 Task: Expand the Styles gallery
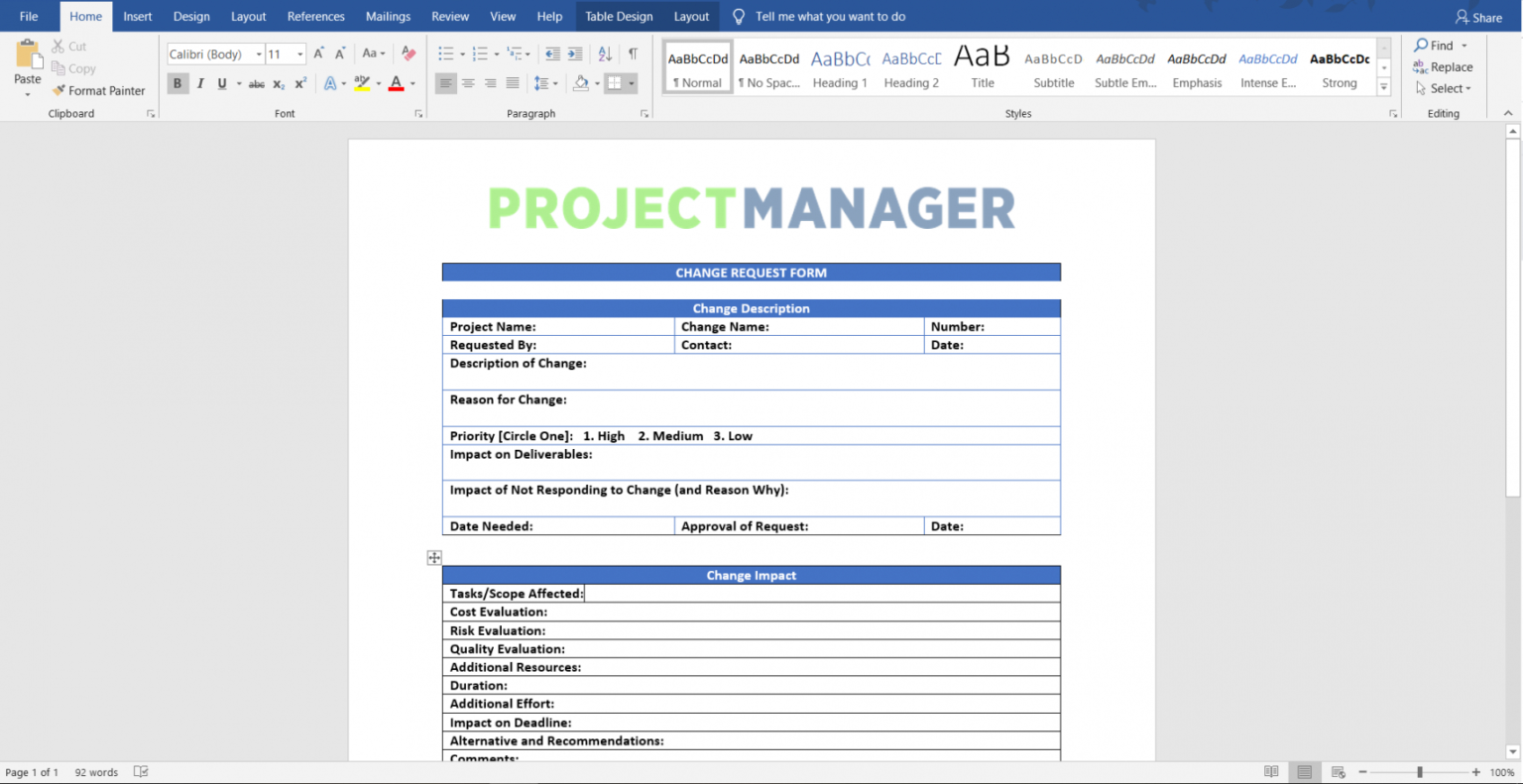[1383, 88]
